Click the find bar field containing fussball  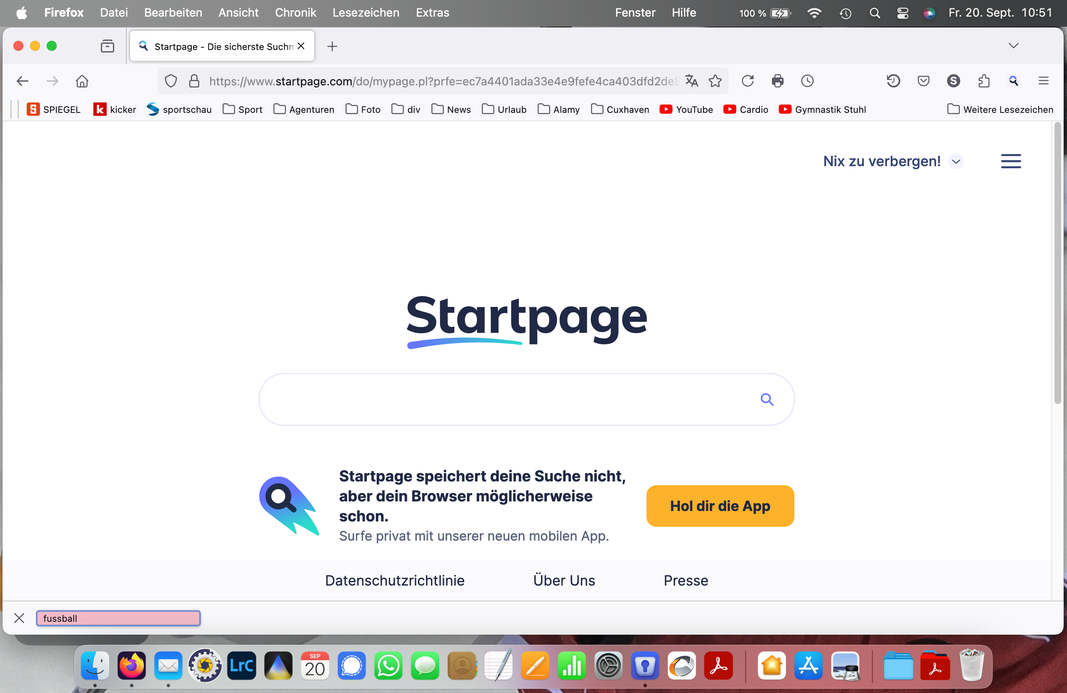pos(118,618)
